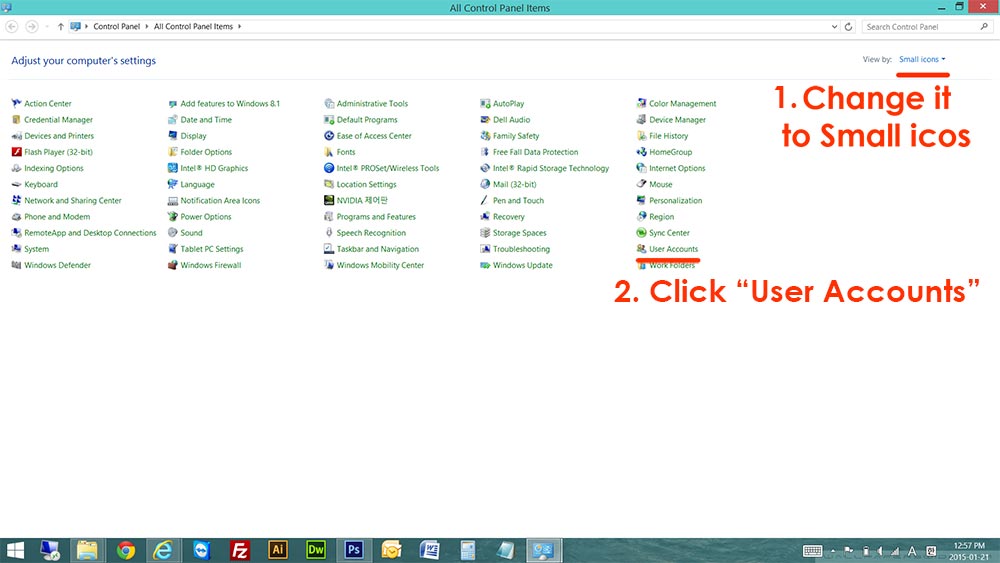Click the Windows Update icon

(x=485, y=265)
